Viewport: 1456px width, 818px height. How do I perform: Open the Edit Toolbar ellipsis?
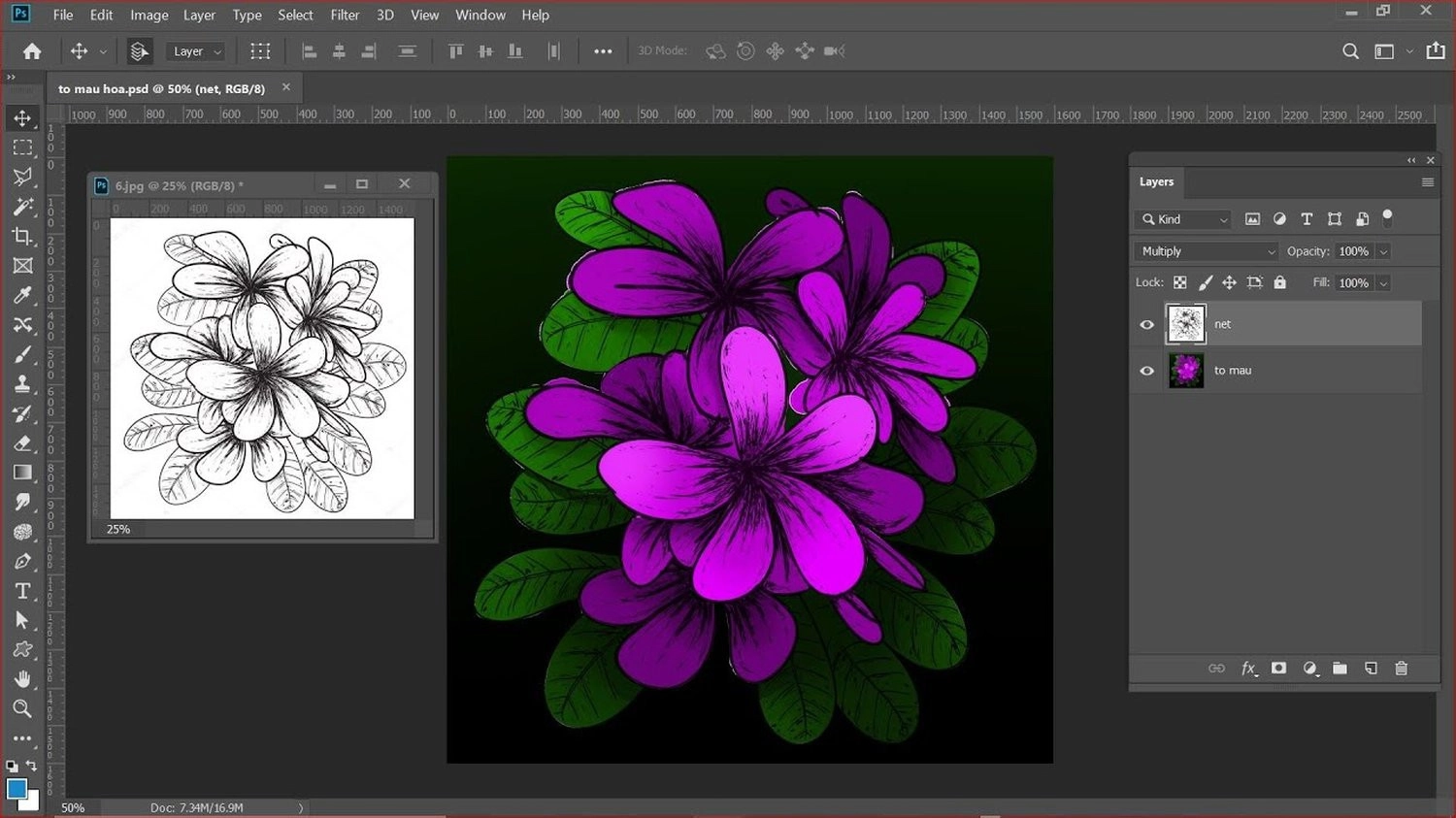22,737
